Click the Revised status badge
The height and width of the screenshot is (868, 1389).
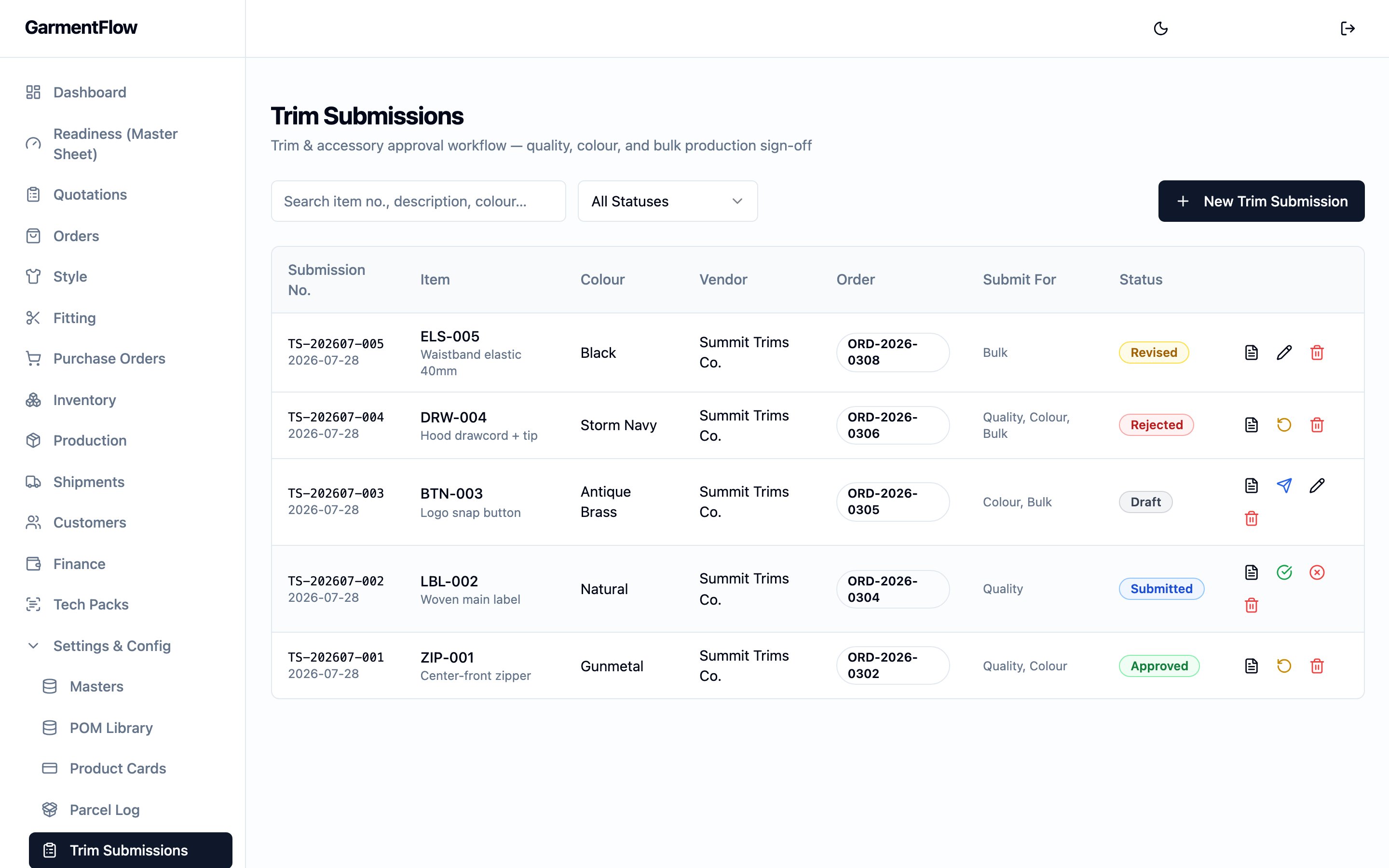click(1154, 353)
